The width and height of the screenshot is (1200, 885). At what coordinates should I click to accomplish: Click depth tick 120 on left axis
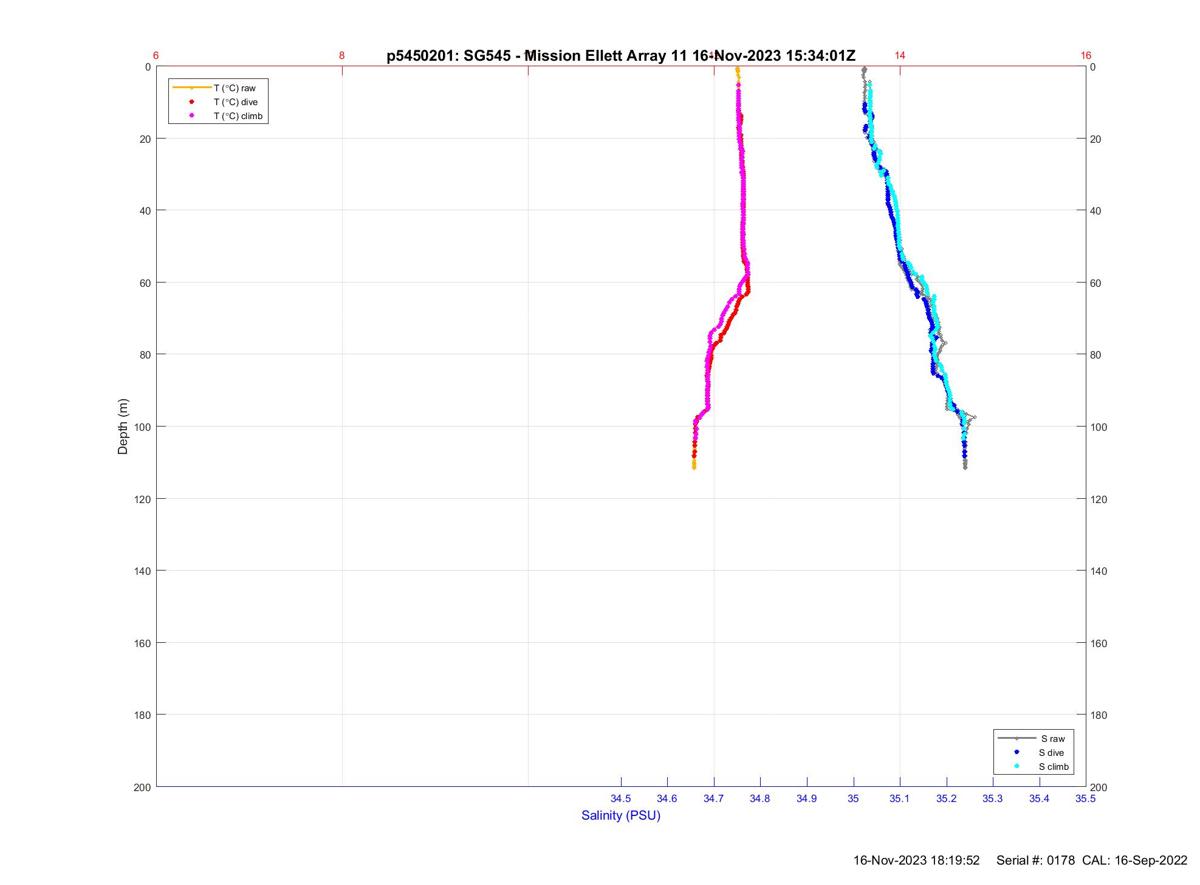141,499
